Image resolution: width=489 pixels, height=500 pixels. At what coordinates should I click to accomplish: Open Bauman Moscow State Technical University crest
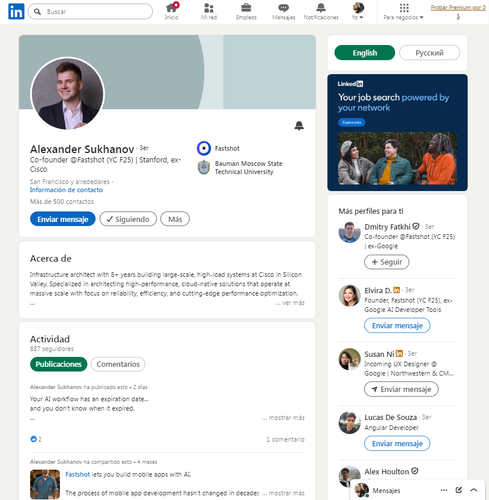[204, 167]
